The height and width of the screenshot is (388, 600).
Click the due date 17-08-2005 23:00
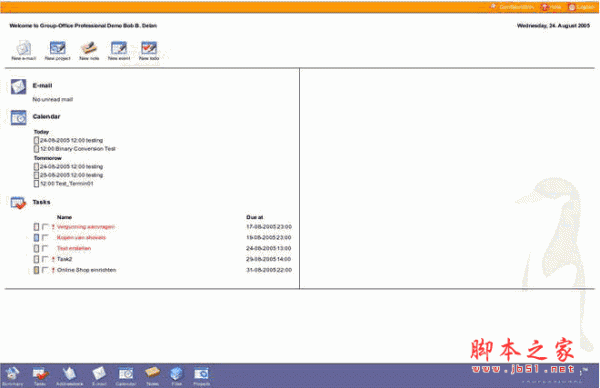(269, 227)
